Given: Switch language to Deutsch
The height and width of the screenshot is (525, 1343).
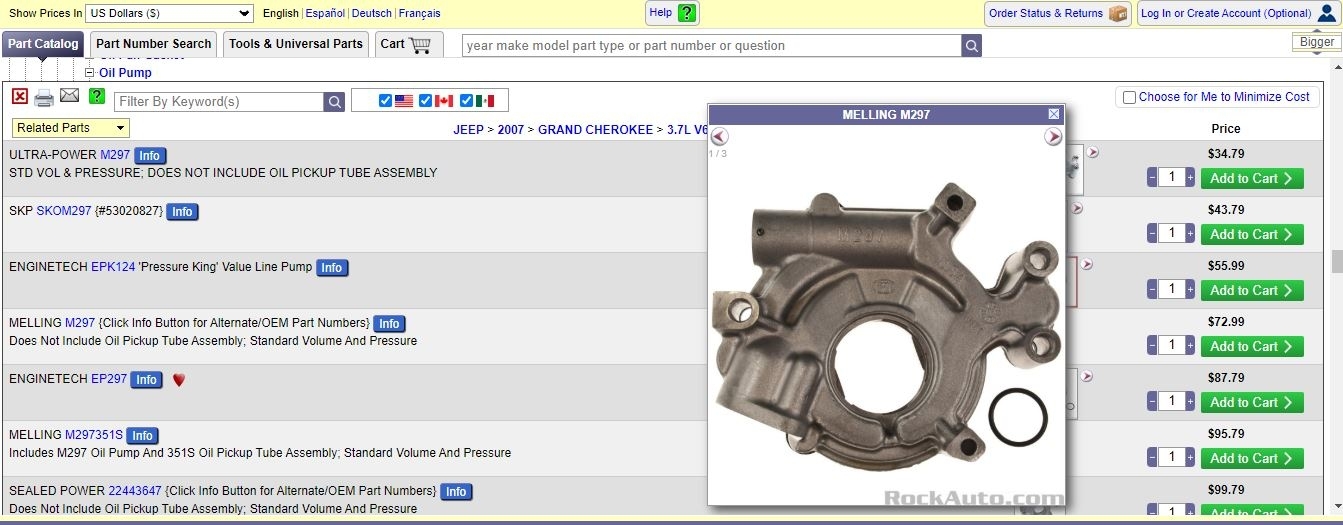Looking at the screenshot, I should click(372, 14).
